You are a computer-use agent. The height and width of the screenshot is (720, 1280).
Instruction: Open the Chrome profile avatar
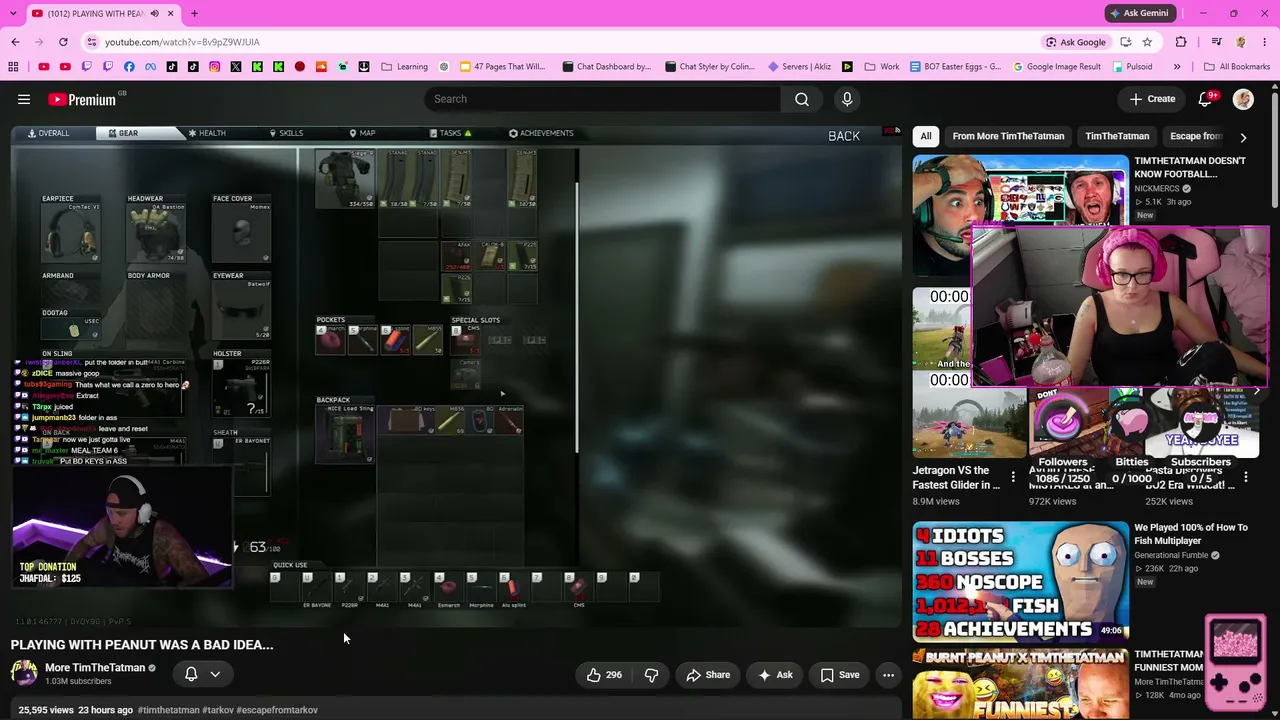(1241, 42)
